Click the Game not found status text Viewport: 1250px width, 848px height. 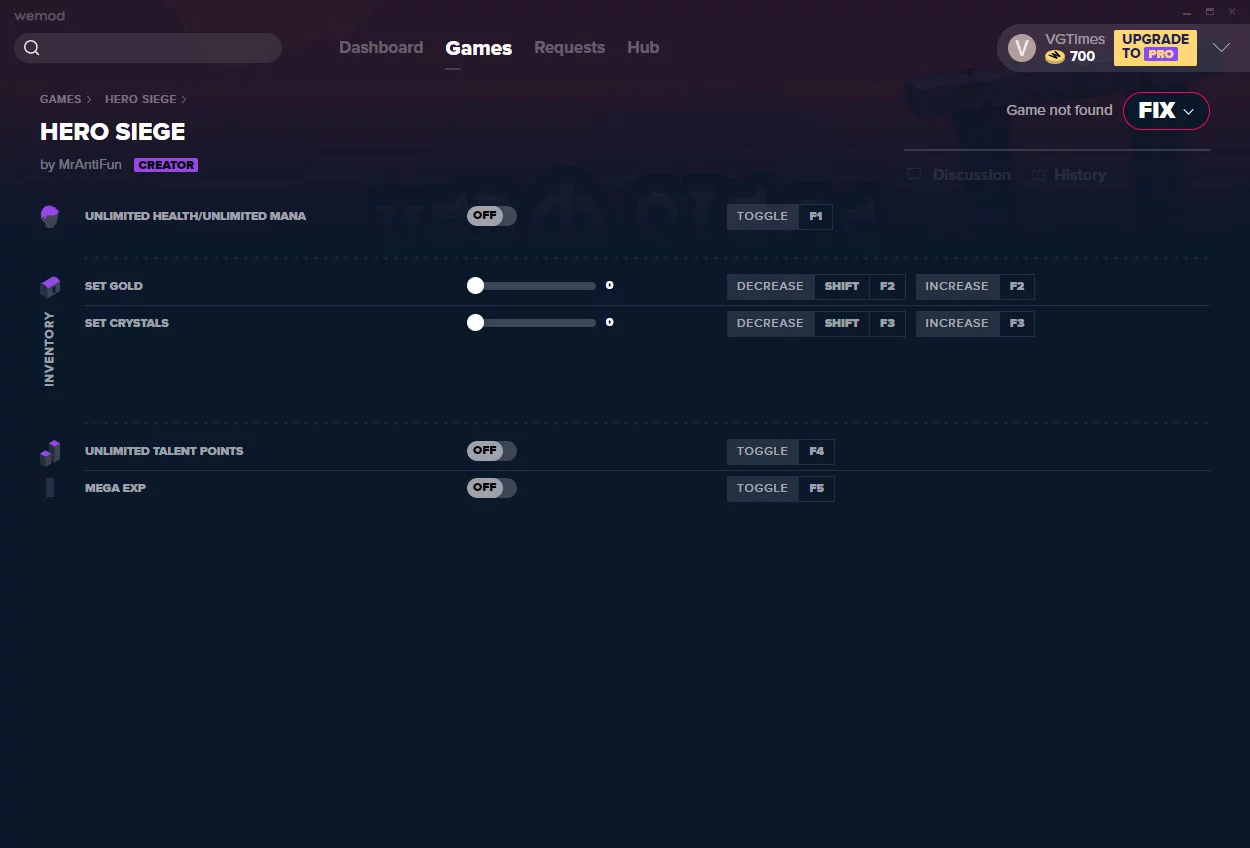click(1059, 110)
